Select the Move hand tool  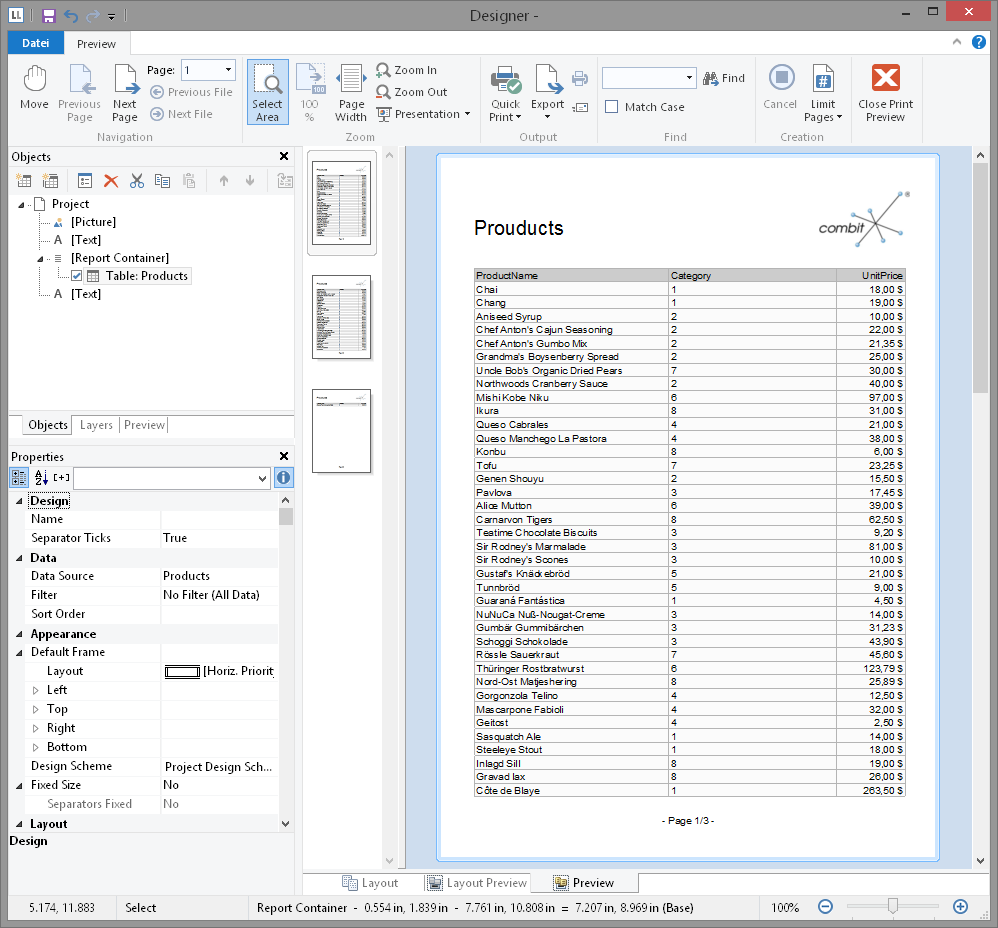(34, 80)
